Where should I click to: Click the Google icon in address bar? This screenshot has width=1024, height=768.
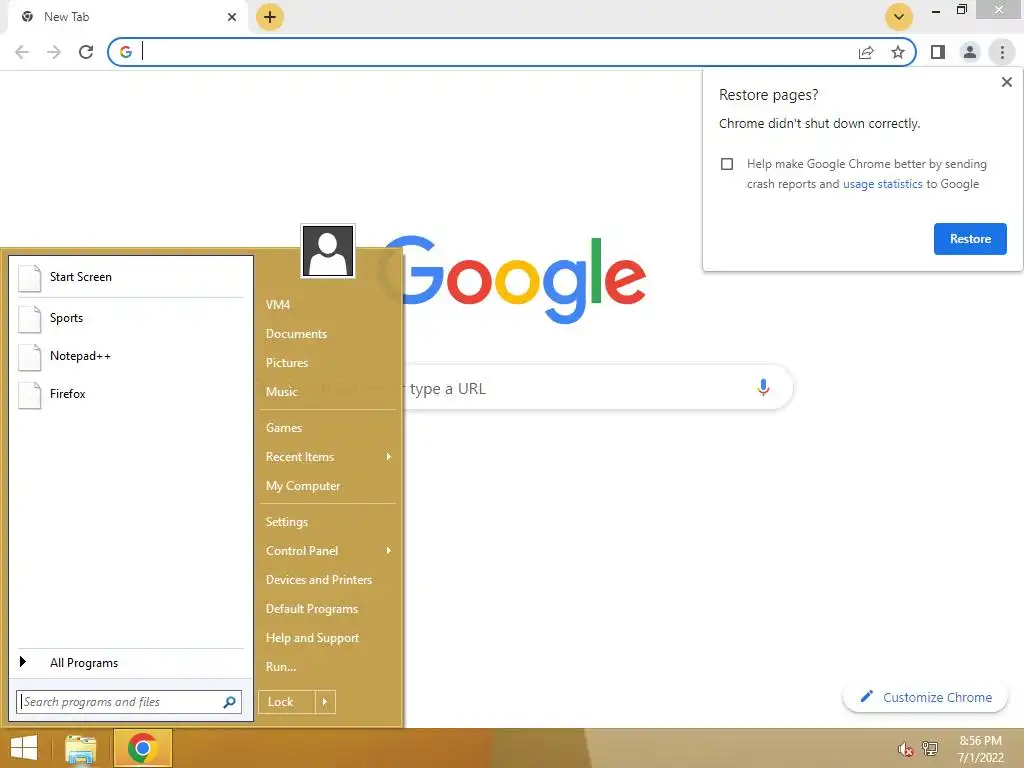pos(126,52)
